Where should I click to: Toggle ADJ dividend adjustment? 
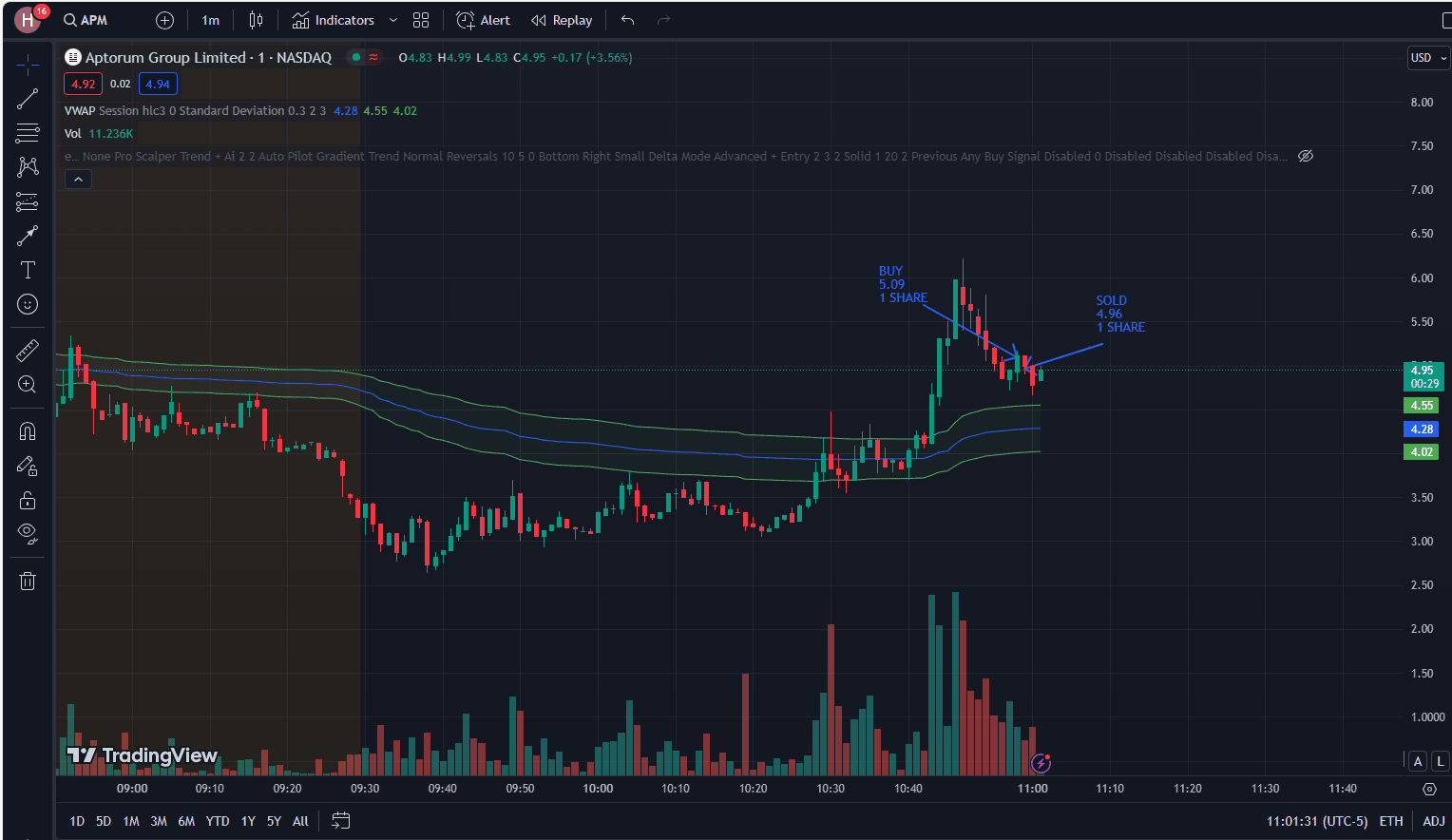[1434, 821]
